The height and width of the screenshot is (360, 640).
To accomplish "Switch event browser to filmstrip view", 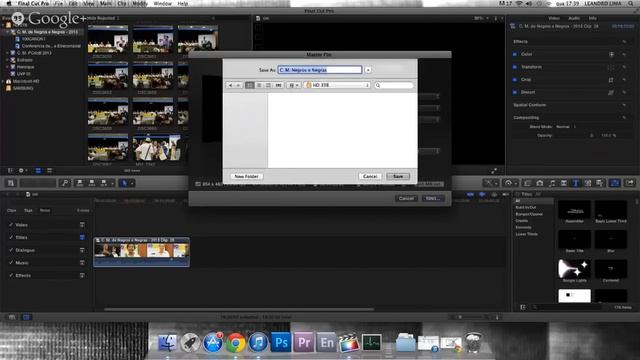I will point(38,171).
